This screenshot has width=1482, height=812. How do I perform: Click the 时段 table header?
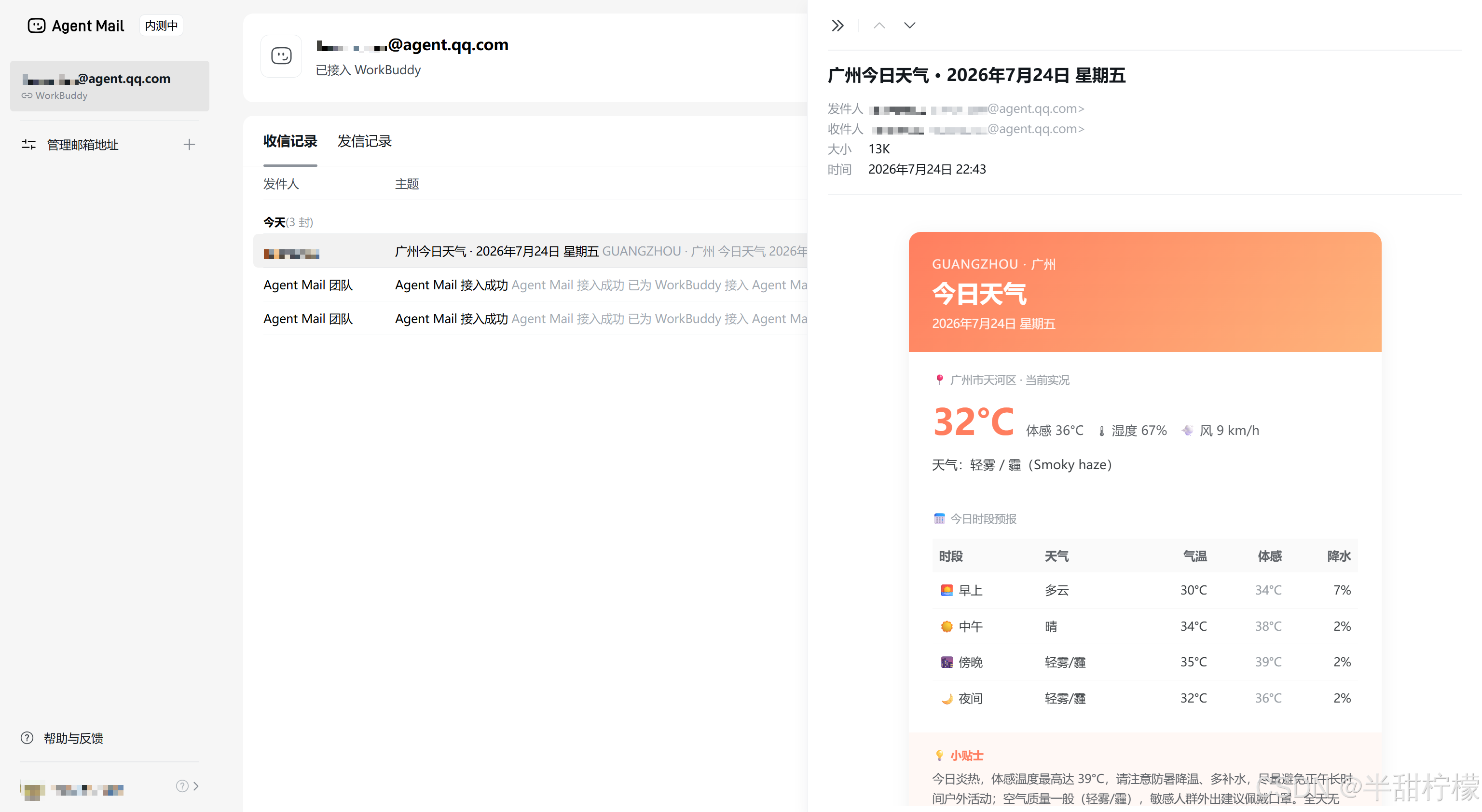950,556
